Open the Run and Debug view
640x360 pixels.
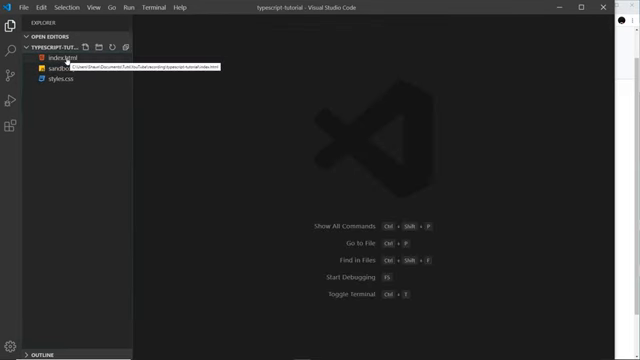click(10, 100)
